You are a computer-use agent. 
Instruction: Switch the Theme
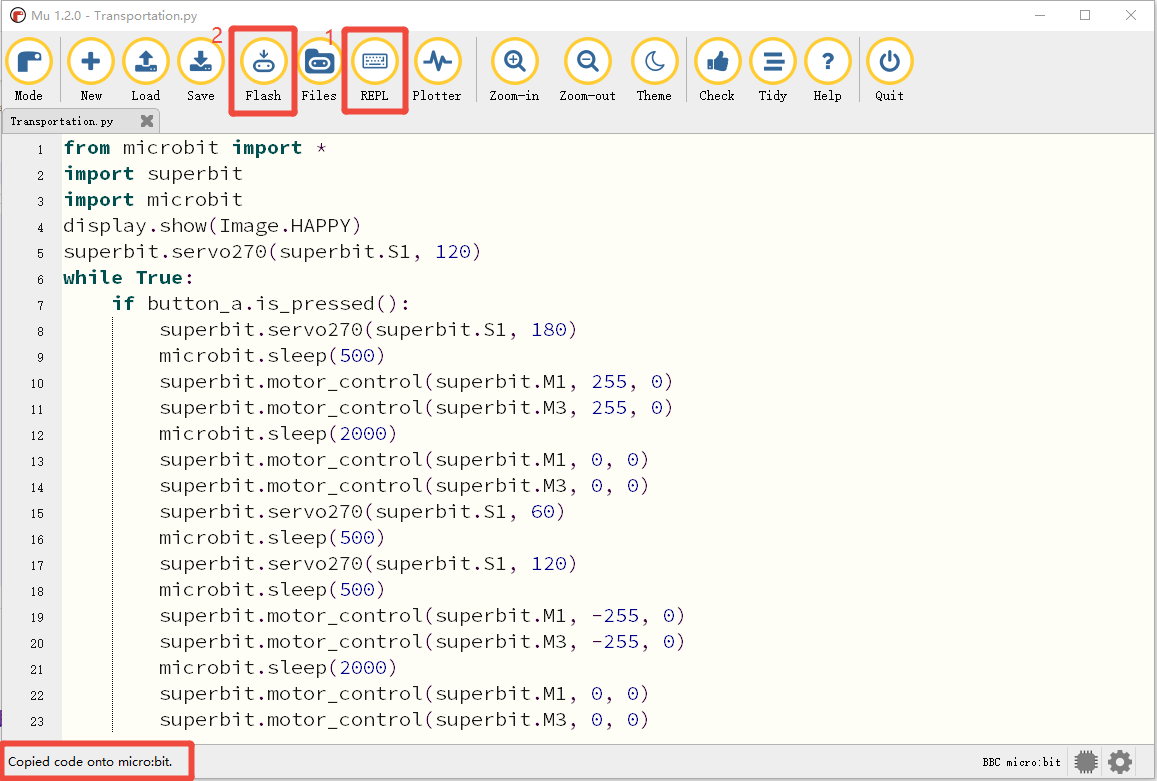pyautogui.click(x=655, y=70)
